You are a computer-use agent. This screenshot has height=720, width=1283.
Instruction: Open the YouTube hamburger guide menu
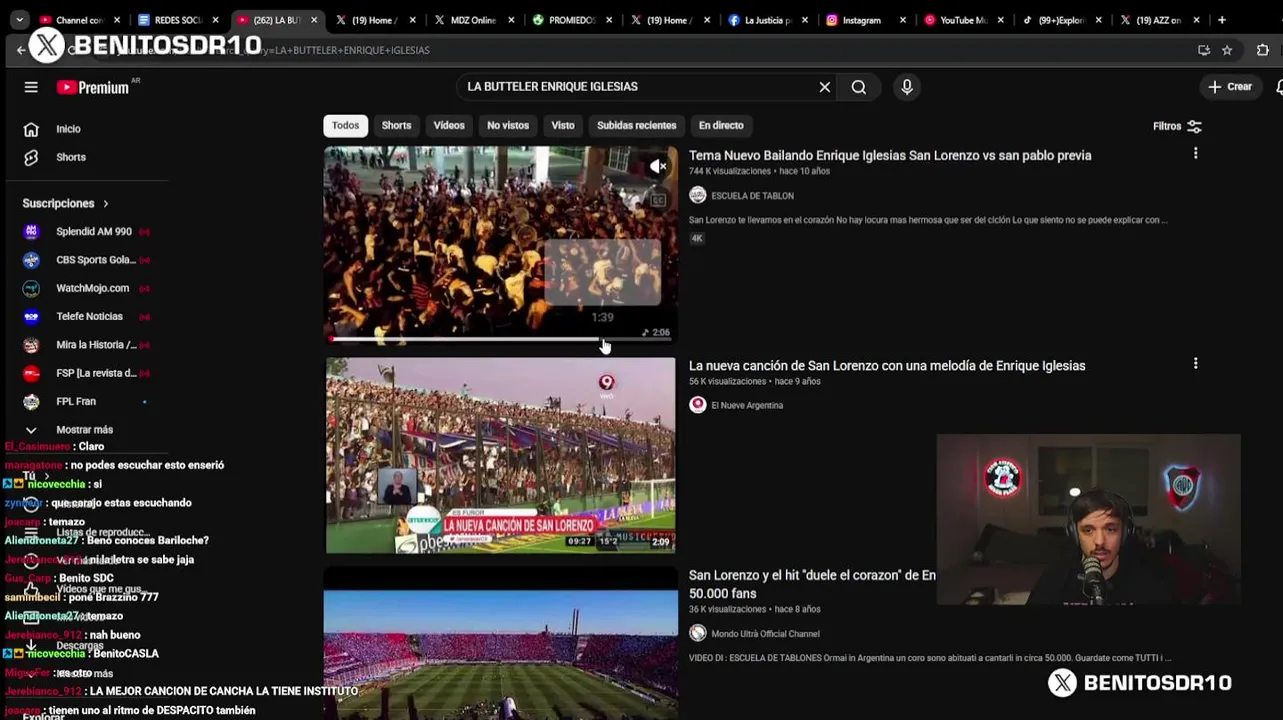(31, 87)
